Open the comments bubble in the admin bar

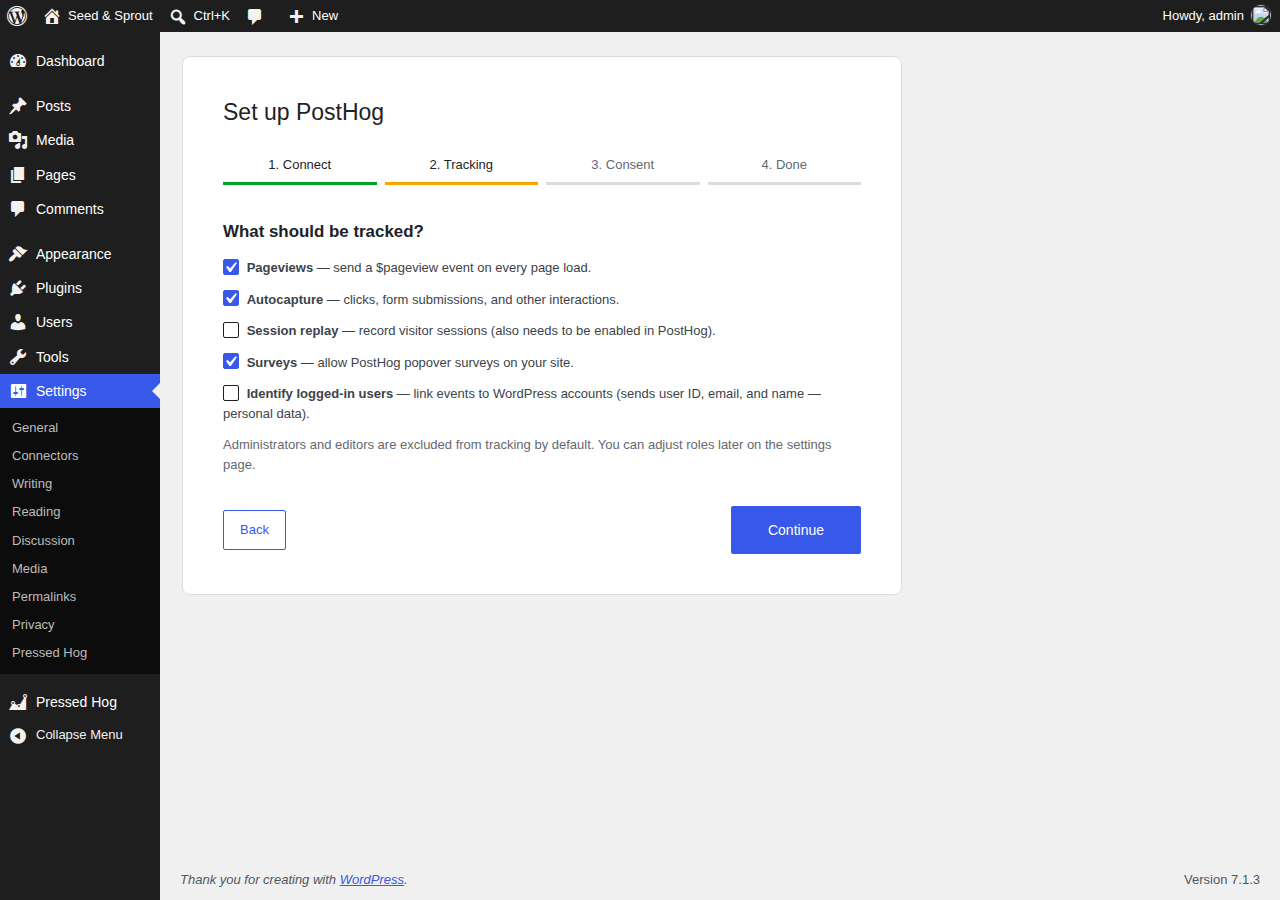pyautogui.click(x=255, y=16)
